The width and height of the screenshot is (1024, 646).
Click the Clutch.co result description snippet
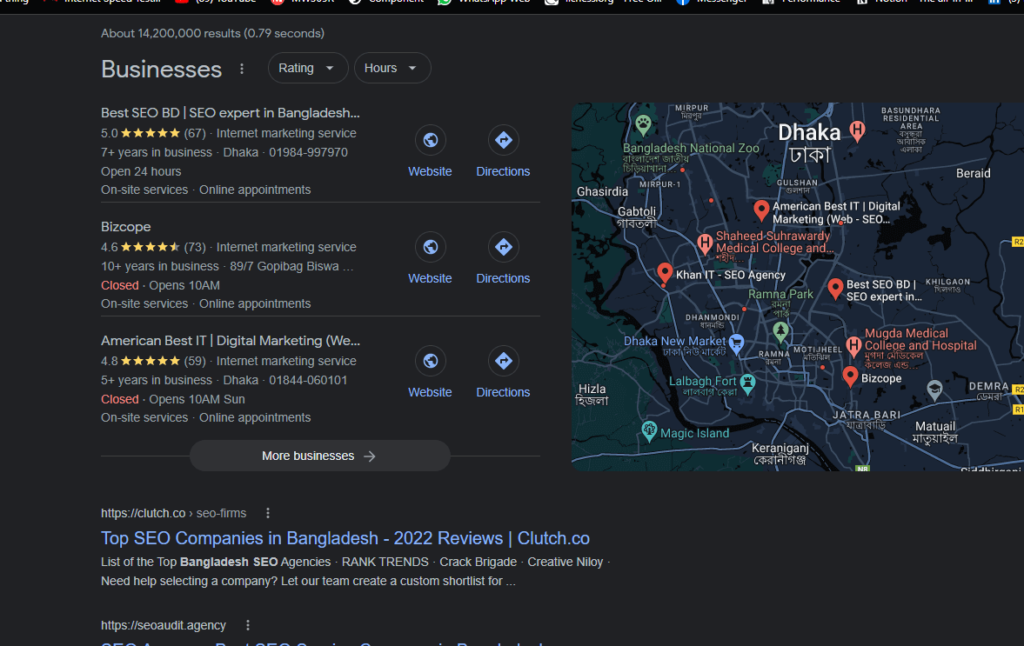tap(355, 572)
